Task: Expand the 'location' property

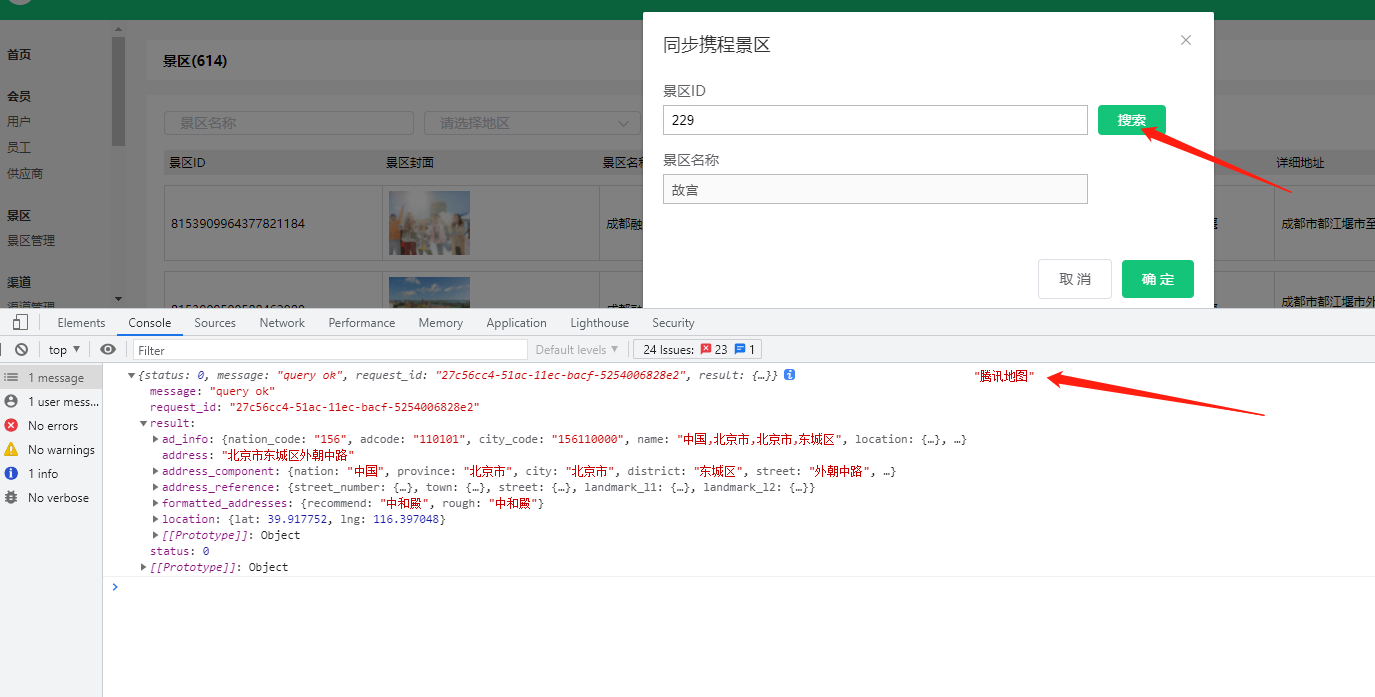Action: (155, 519)
